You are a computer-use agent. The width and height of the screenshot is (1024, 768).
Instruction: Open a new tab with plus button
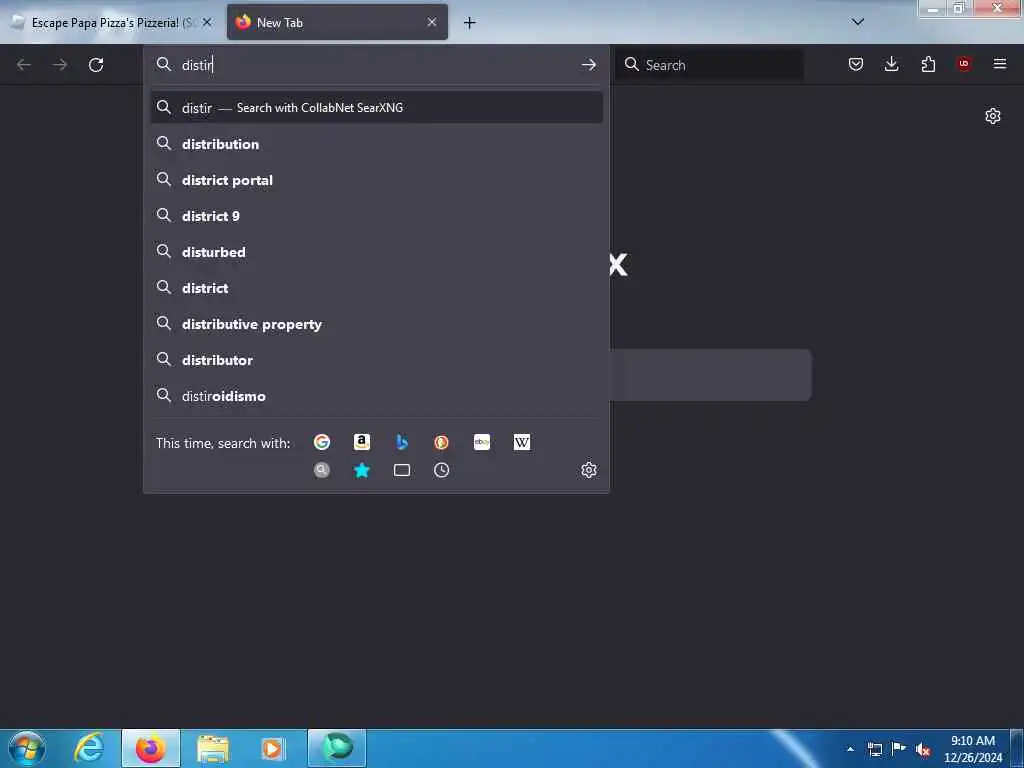469,23
